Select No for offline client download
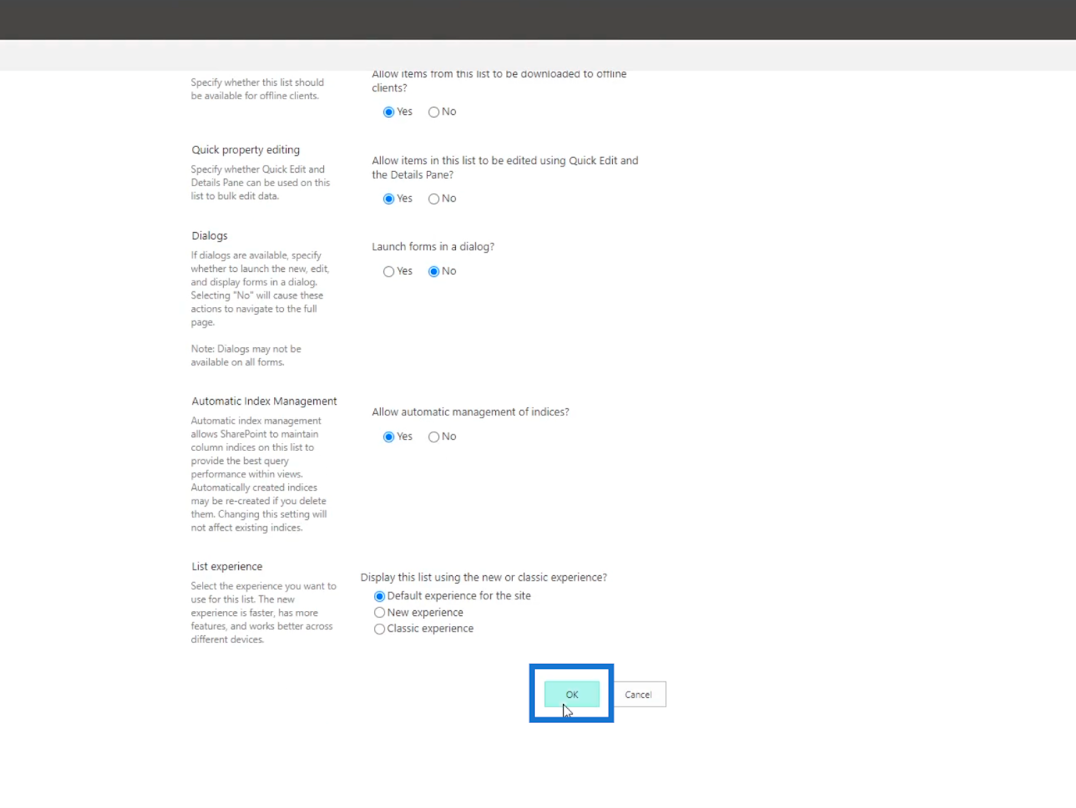The width and height of the screenshot is (1076, 808). click(x=434, y=112)
